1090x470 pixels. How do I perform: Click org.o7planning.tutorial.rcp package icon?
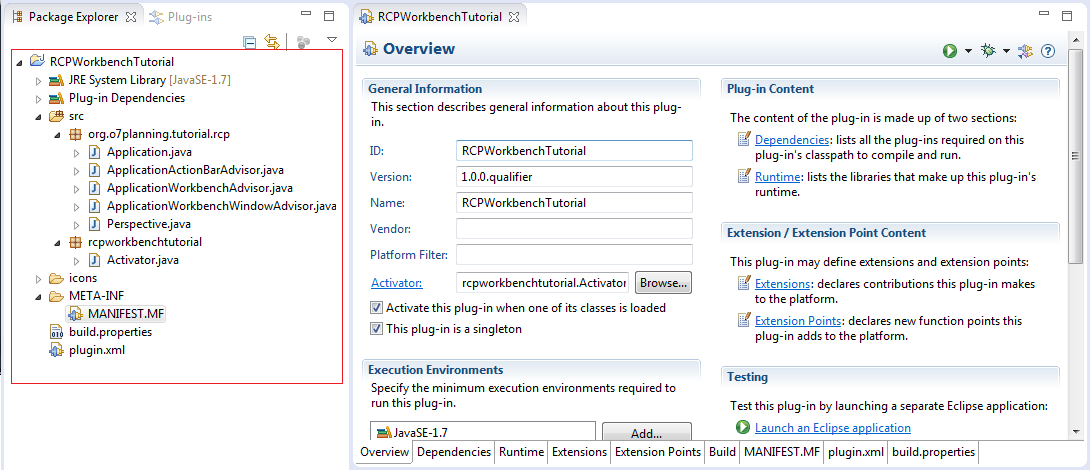coord(76,134)
